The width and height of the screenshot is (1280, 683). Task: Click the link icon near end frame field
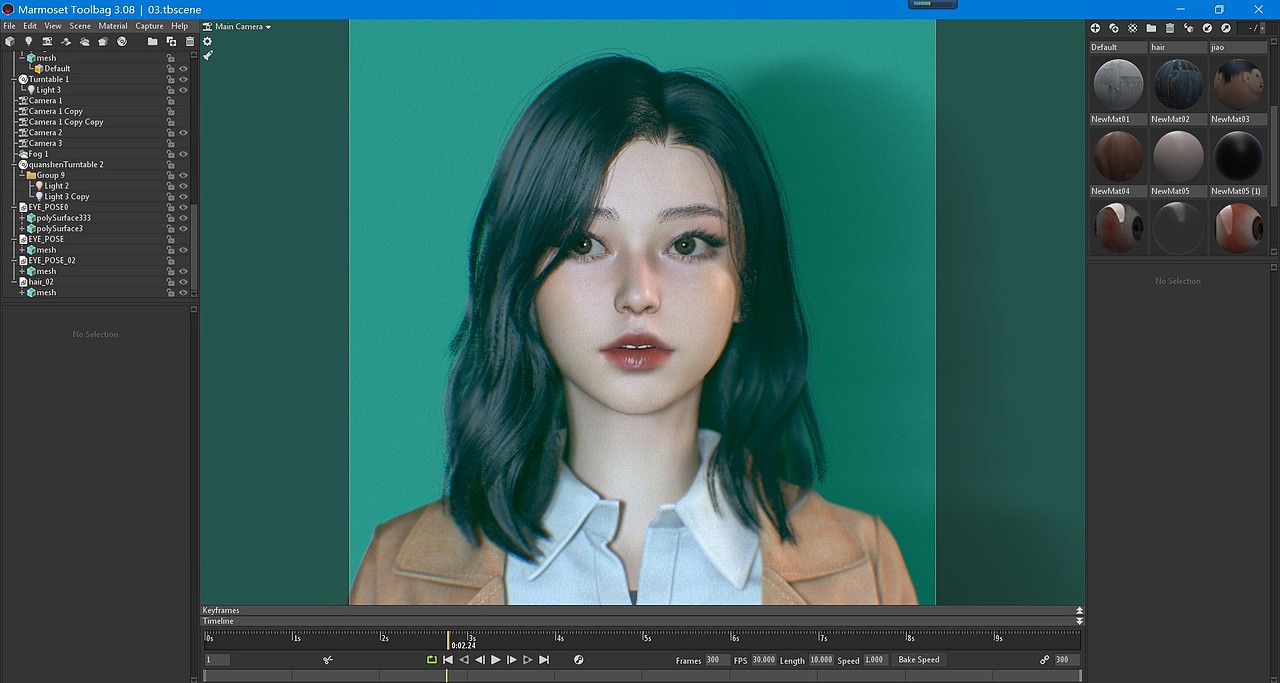click(x=1044, y=660)
